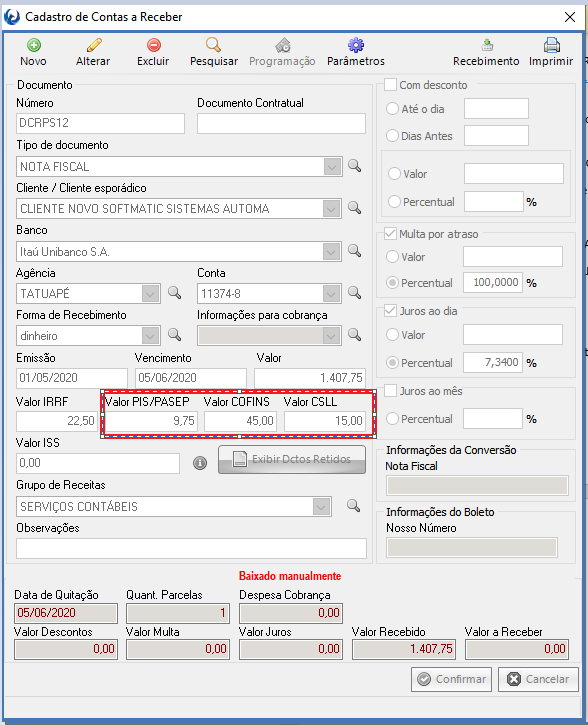Click the Recebimento toolbar icon
Image resolution: width=588 pixels, height=725 pixels.
(487, 45)
